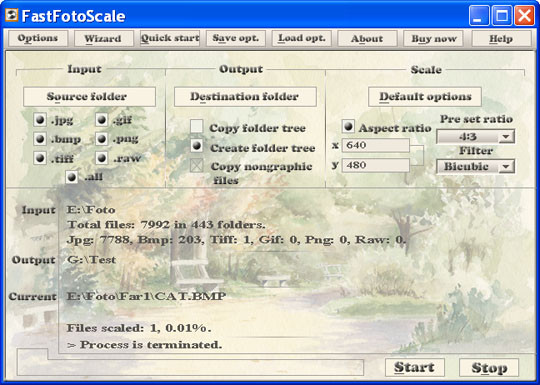The height and width of the screenshot is (385, 540).
Task: Click Load opt. button
Action: (x=302, y=38)
